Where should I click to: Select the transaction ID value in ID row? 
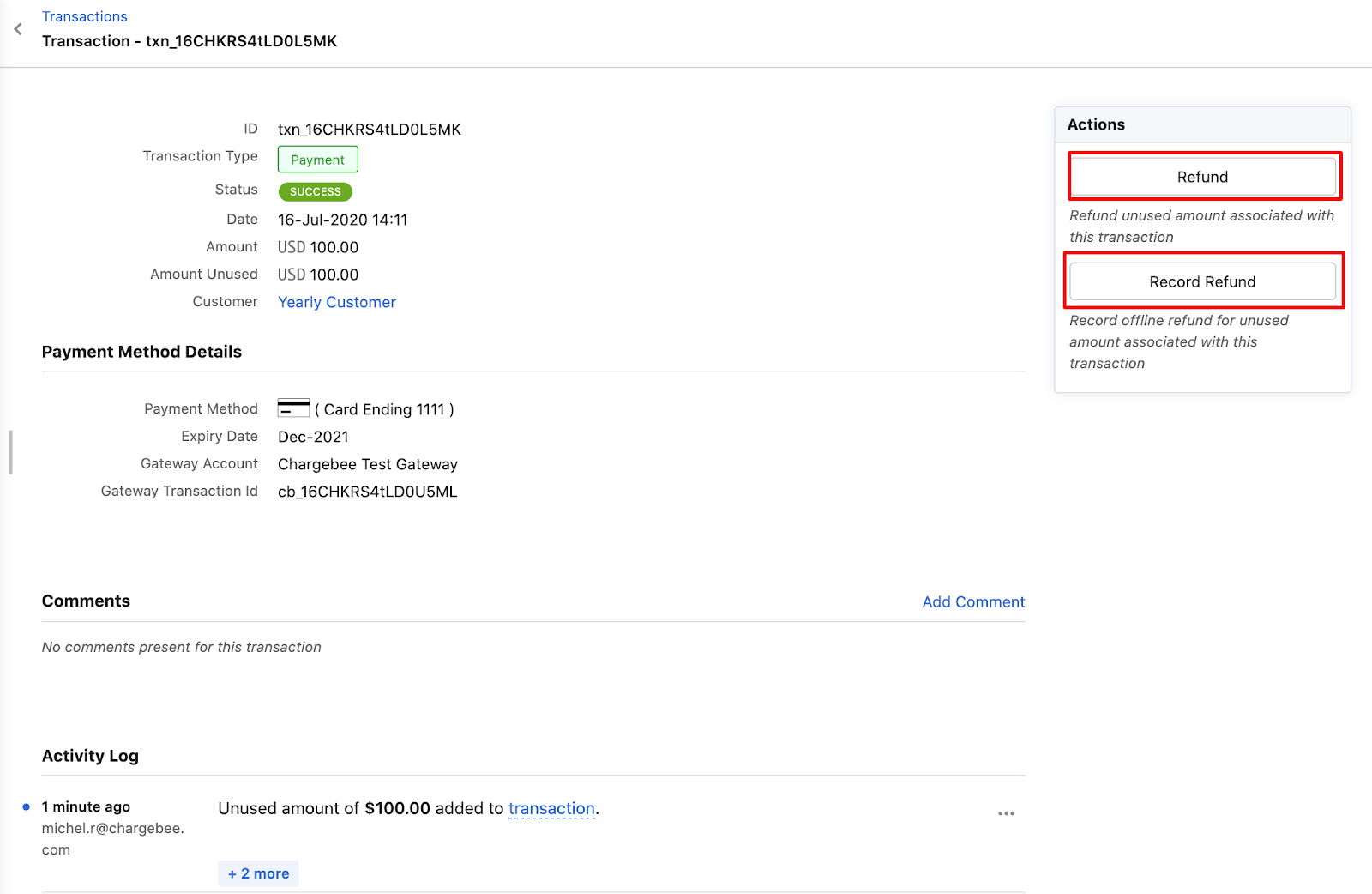(369, 130)
